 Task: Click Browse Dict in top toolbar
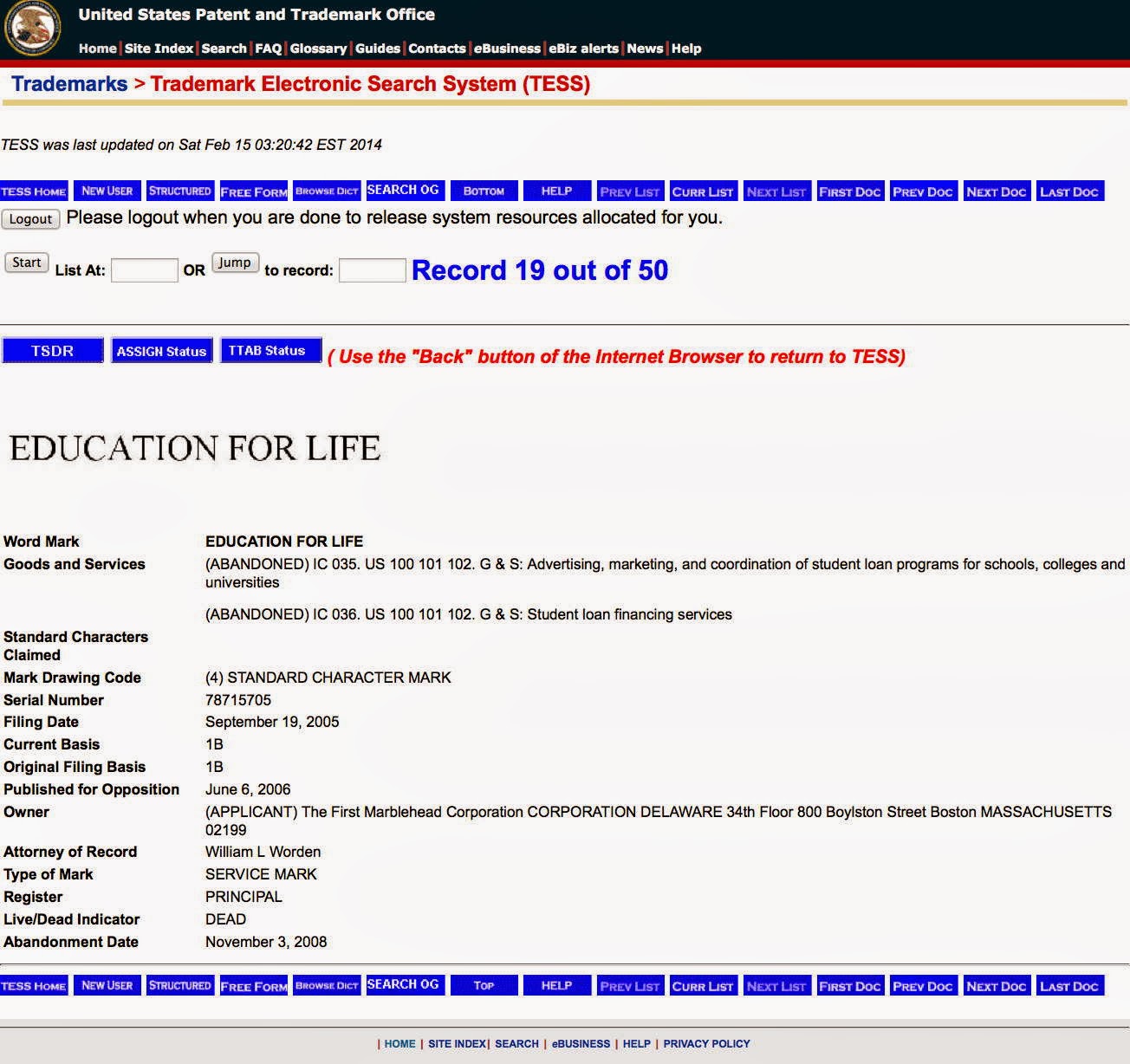[x=326, y=191]
